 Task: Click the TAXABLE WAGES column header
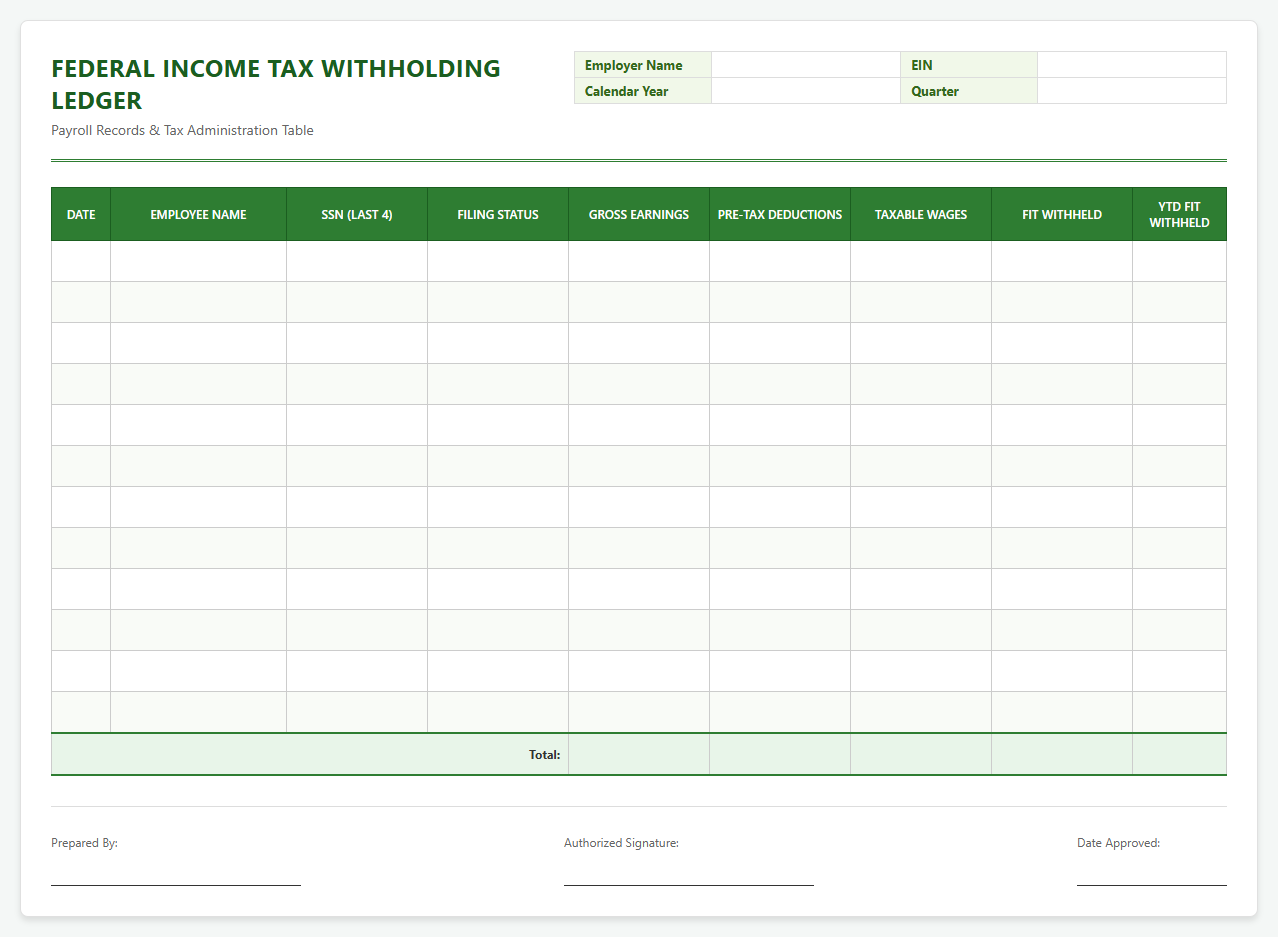tap(921, 214)
